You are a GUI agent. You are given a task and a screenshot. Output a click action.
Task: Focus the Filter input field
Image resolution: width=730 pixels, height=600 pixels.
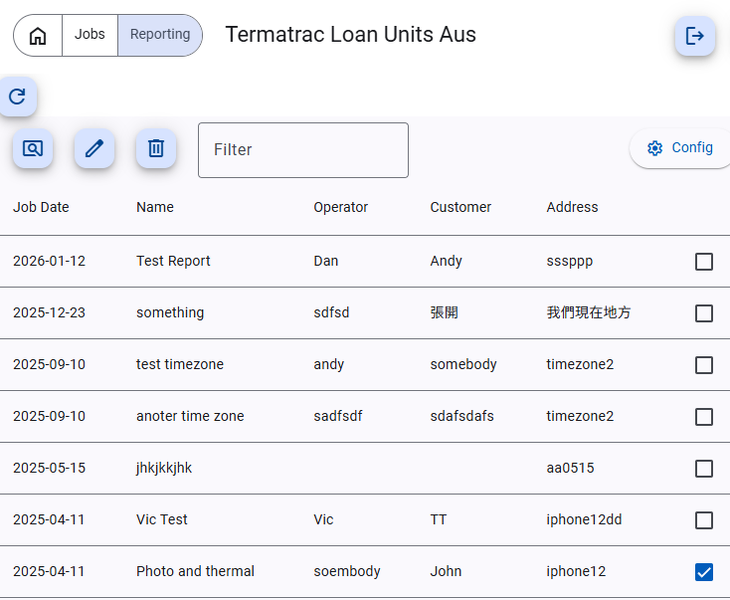(x=303, y=150)
